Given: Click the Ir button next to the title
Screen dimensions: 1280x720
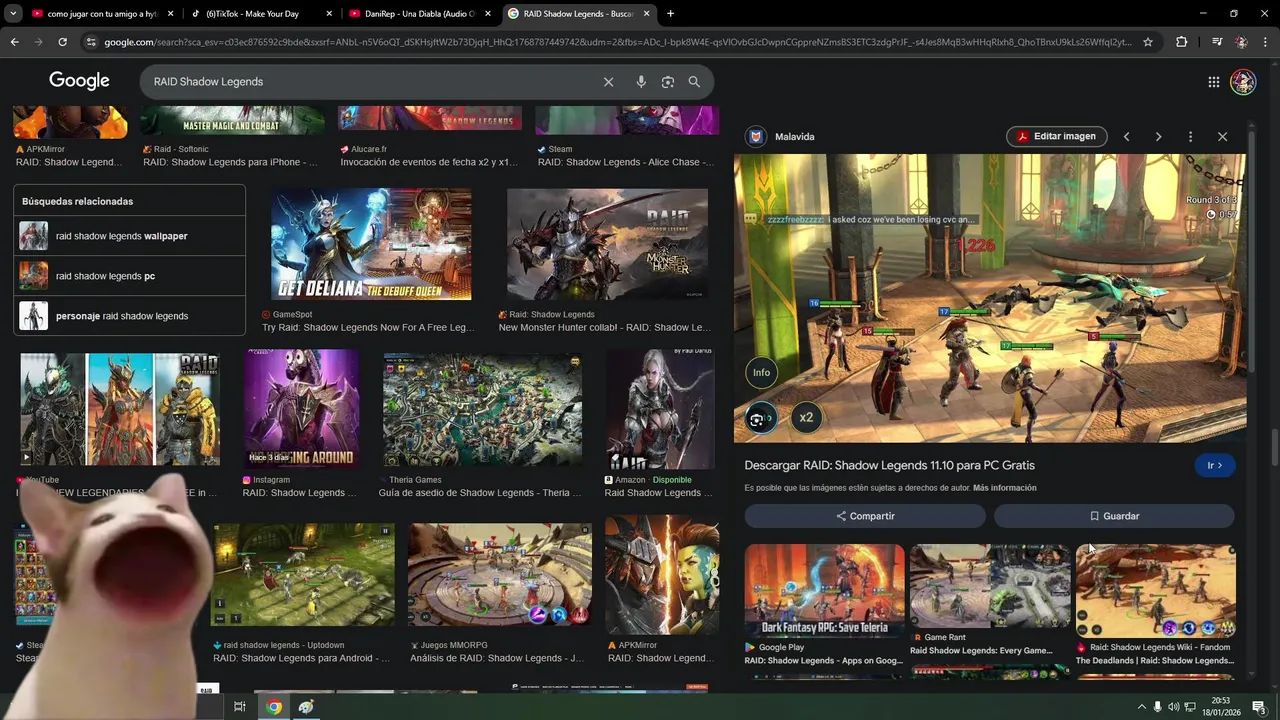Looking at the screenshot, I should coord(1215,466).
